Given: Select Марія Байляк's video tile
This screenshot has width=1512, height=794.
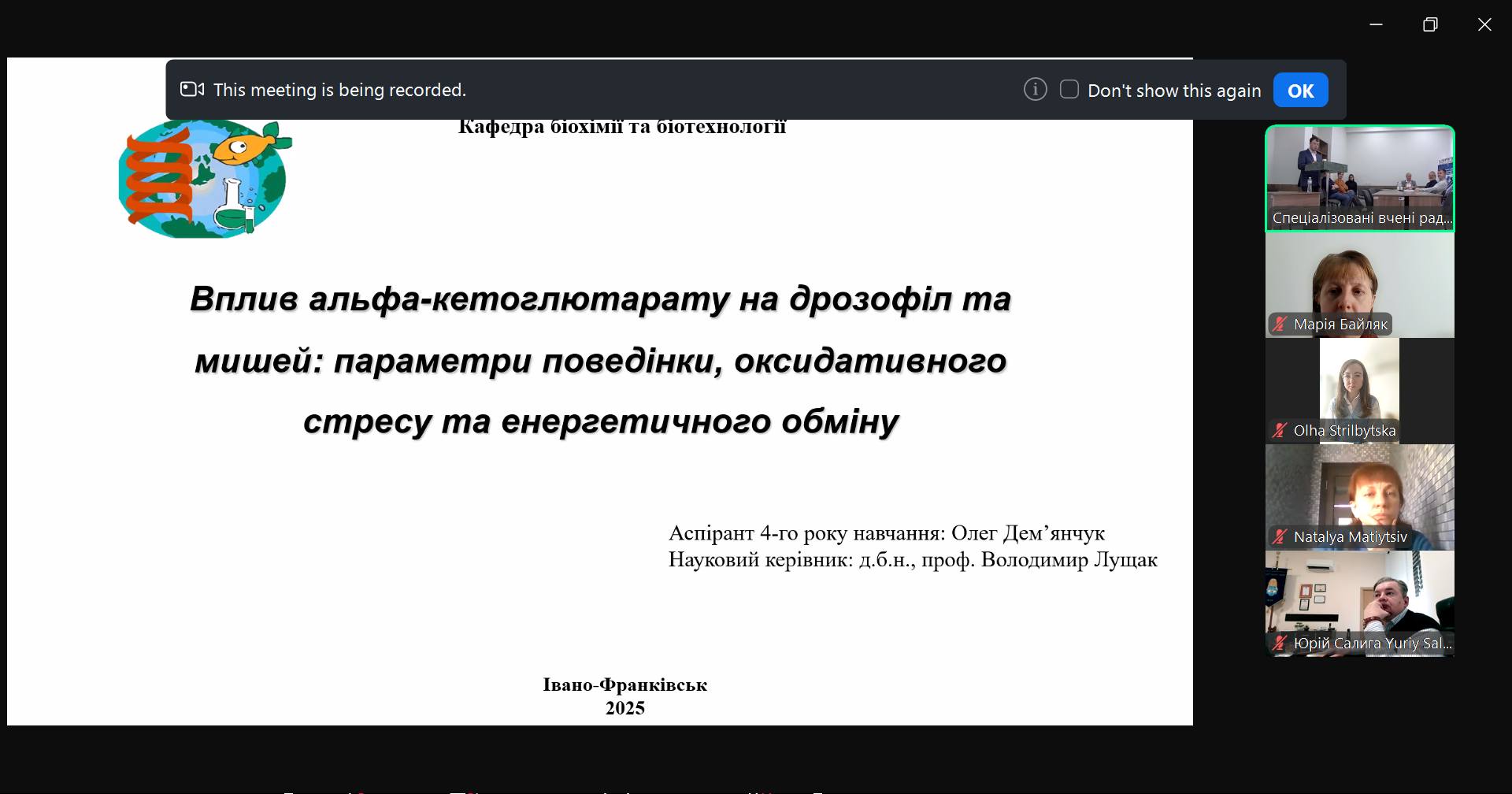Looking at the screenshot, I should (x=1360, y=285).
